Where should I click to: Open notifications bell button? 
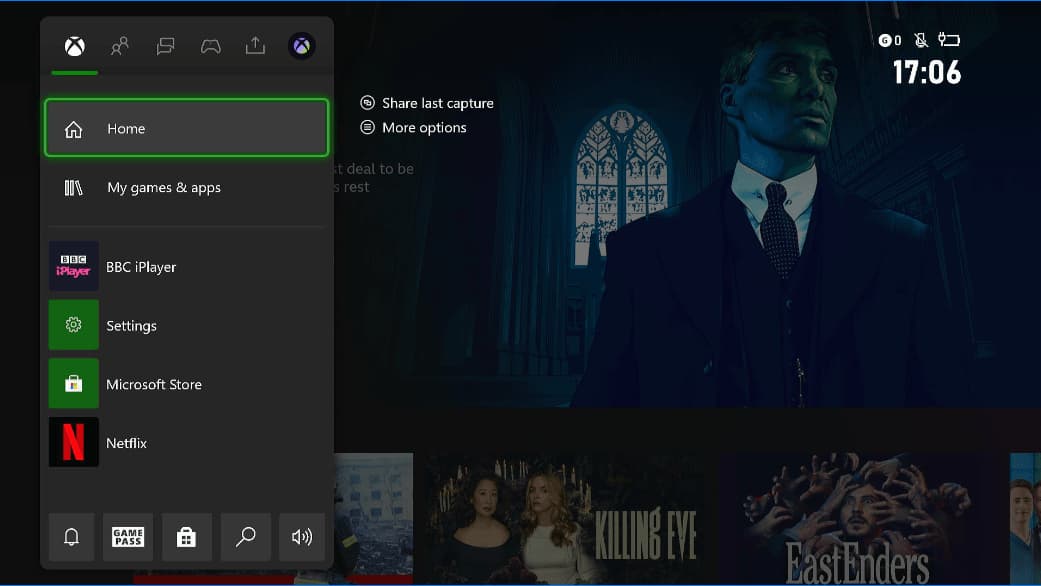(71, 537)
